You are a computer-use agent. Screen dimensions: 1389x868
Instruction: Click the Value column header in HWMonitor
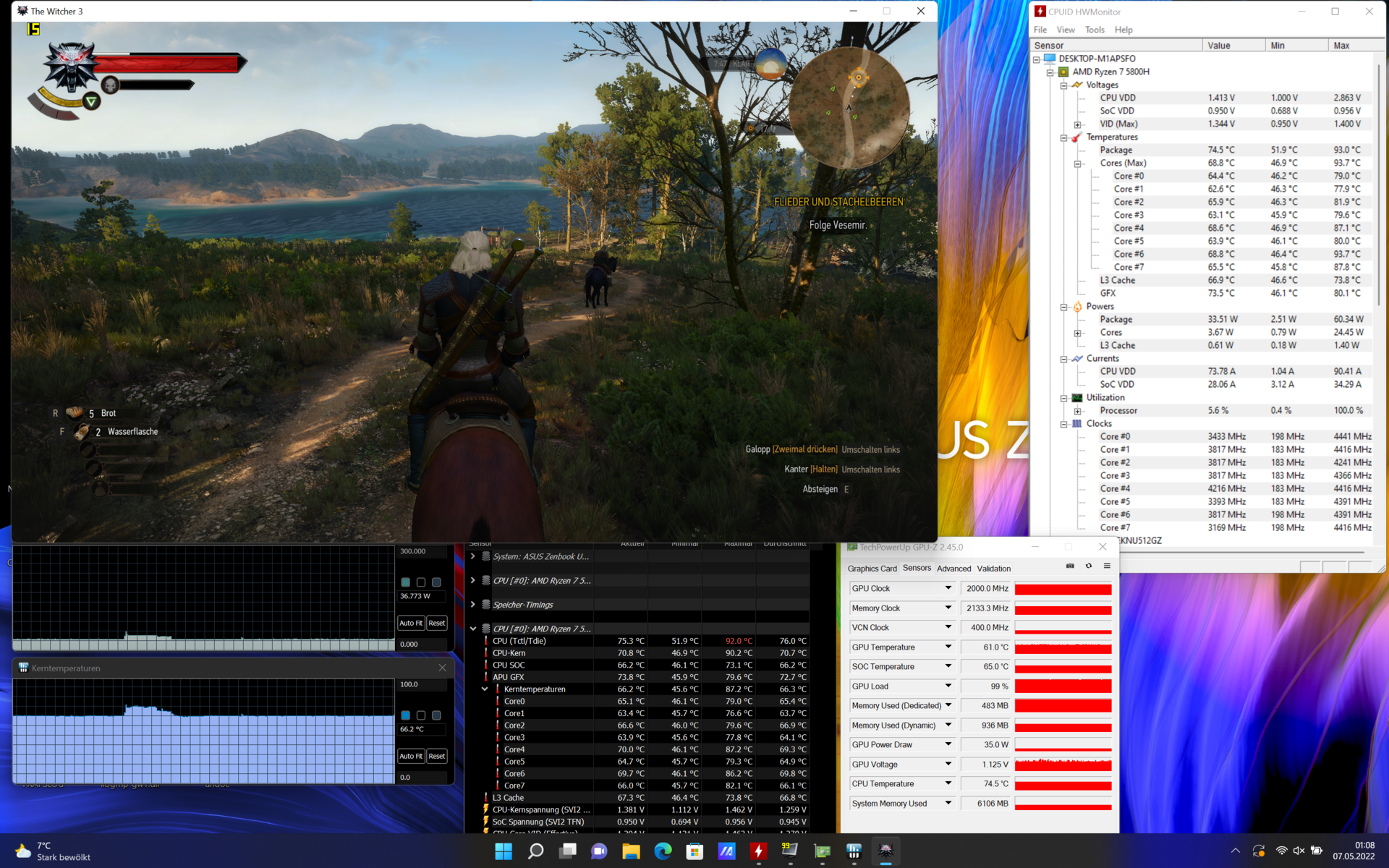pos(1234,46)
